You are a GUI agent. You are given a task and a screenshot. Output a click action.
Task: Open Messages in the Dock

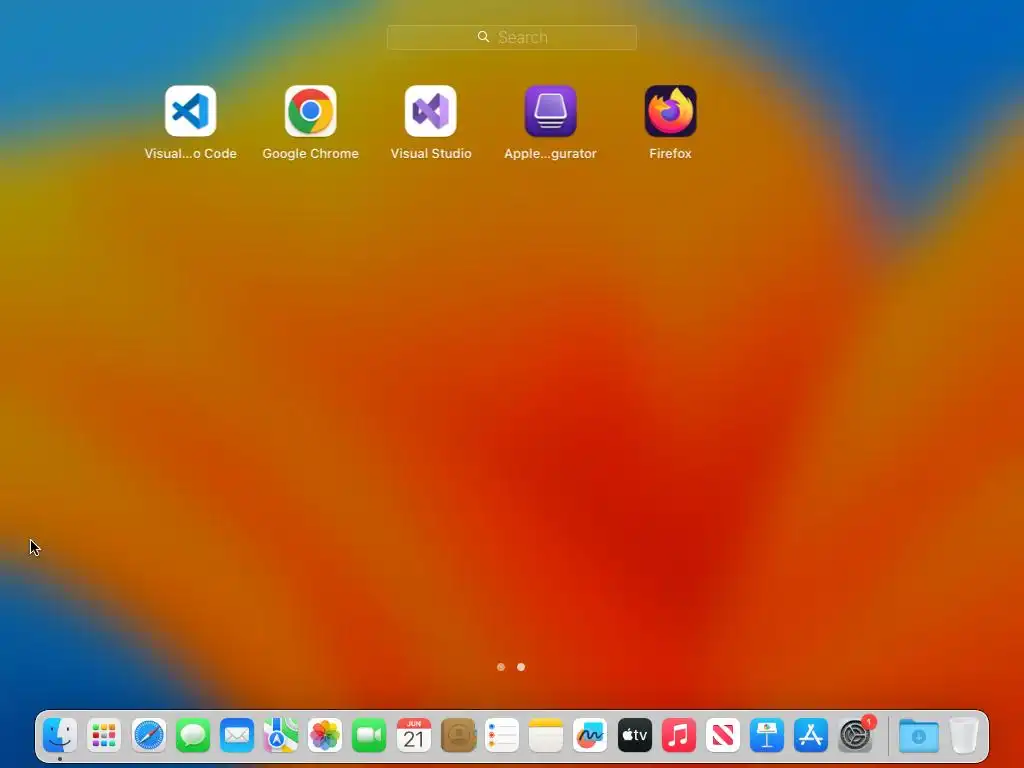click(193, 735)
